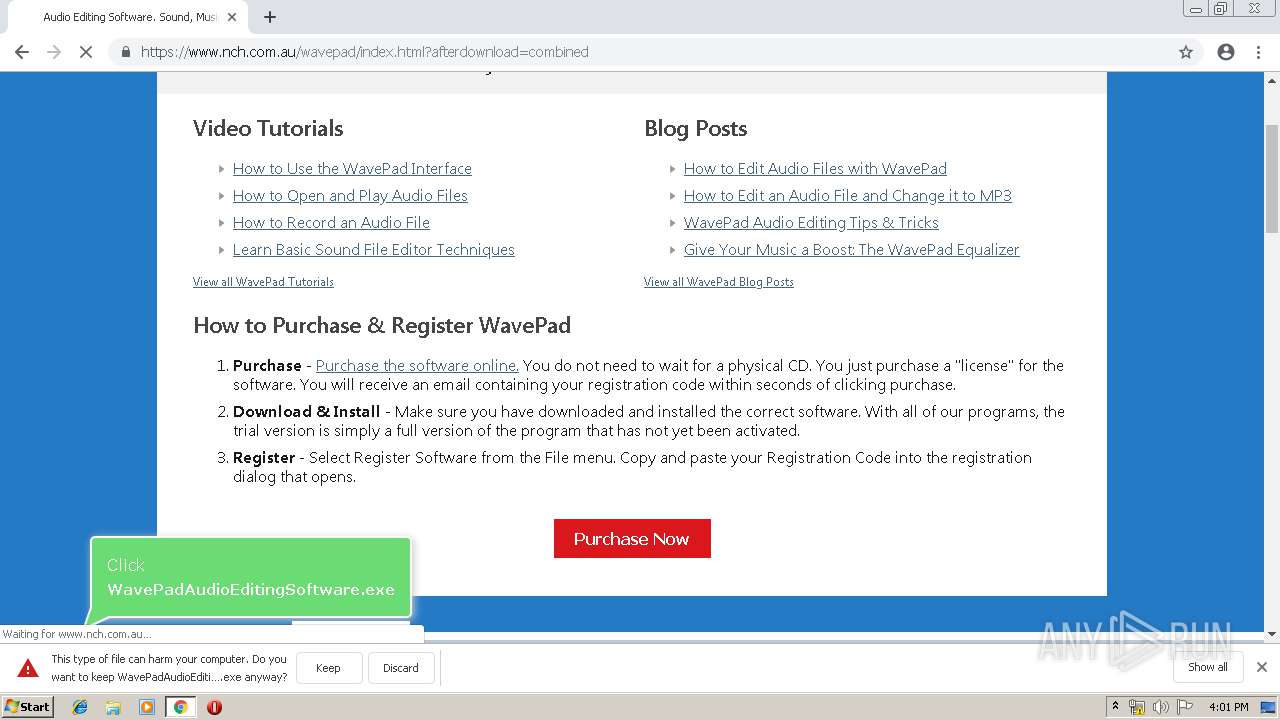The width and height of the screenshot is (1280, 720).
Task: Click the red Purchase Now button
Action: (632, 538)
